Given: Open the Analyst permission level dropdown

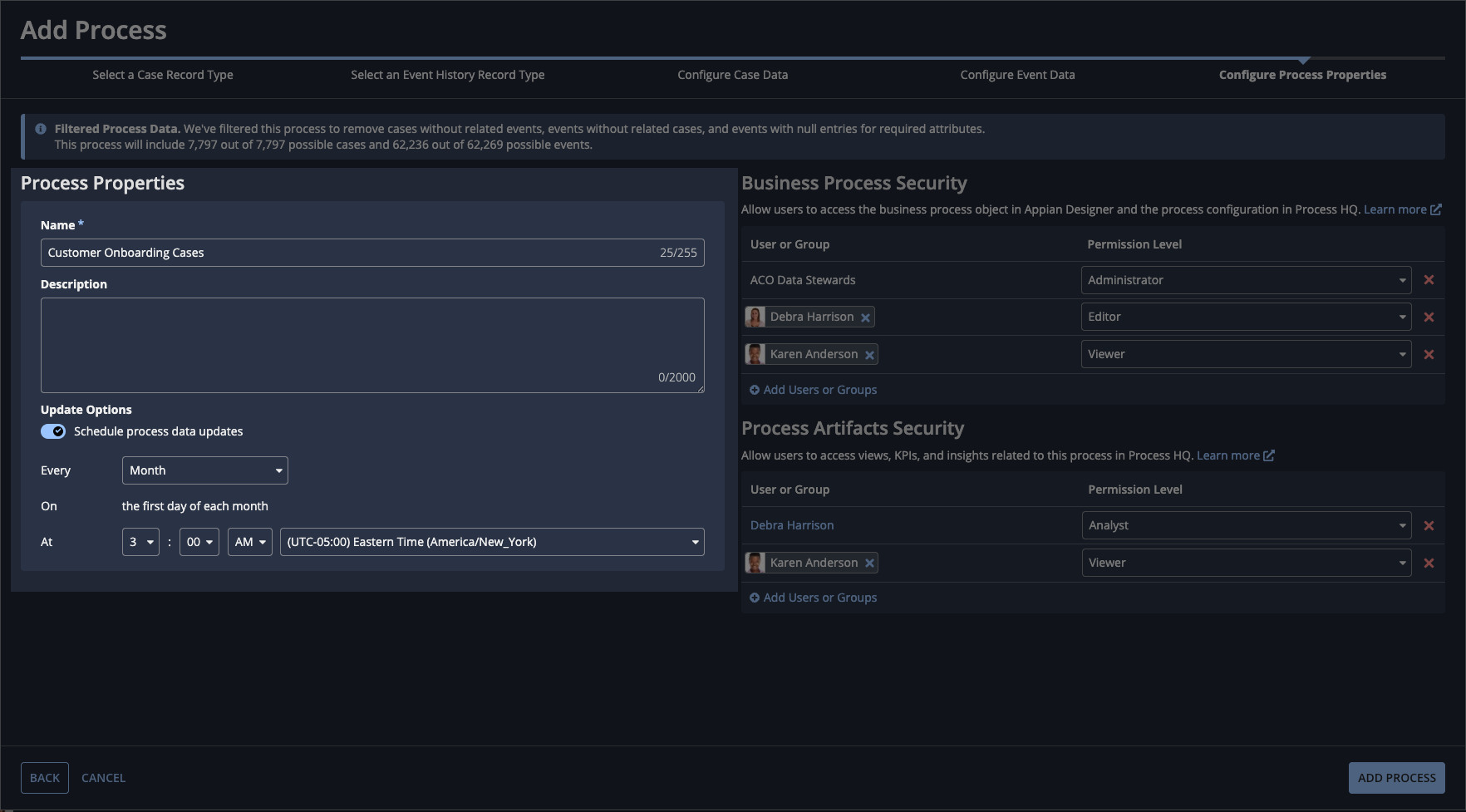Looking at the screenshot, I should coord(1246,525).
